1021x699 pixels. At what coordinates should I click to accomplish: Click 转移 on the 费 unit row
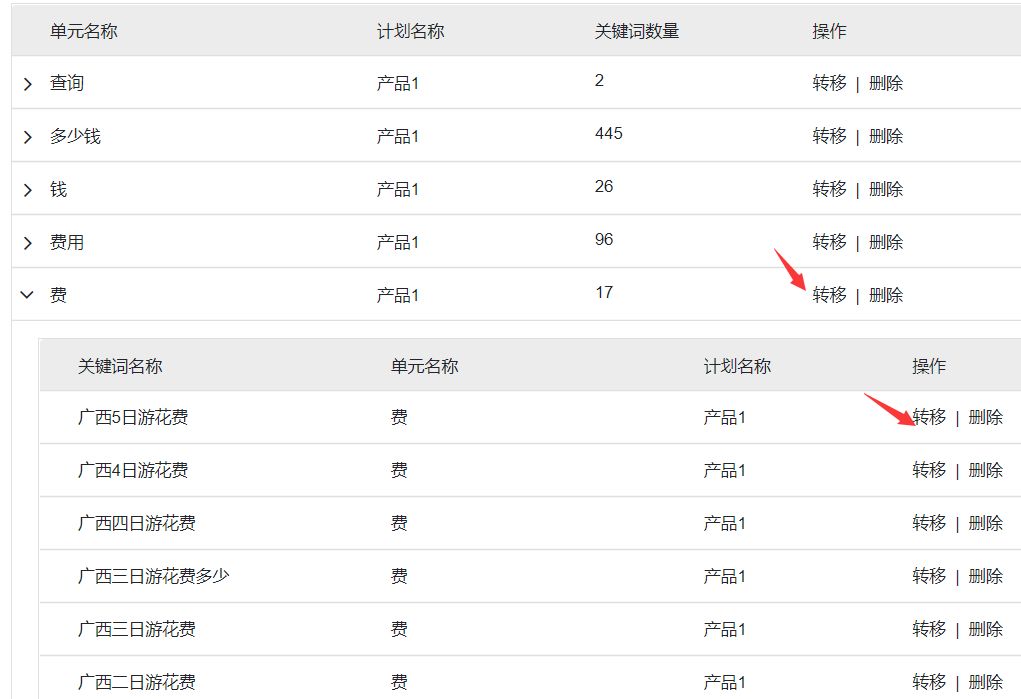click(830, 295)
